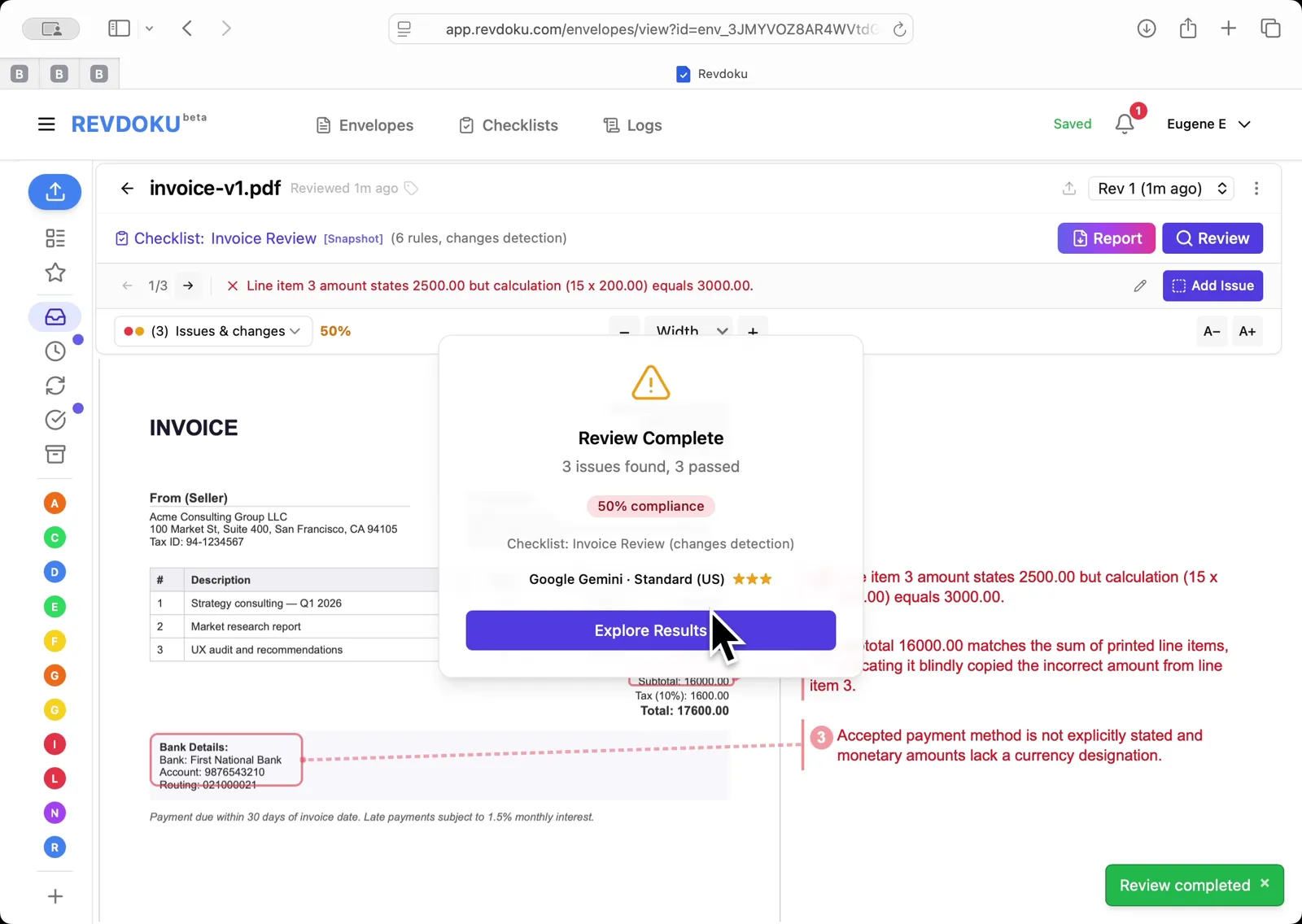Viewport: 1302px width, 924px height.
Task: Open the history clock icon in sidebar
Action: point(55,351)
